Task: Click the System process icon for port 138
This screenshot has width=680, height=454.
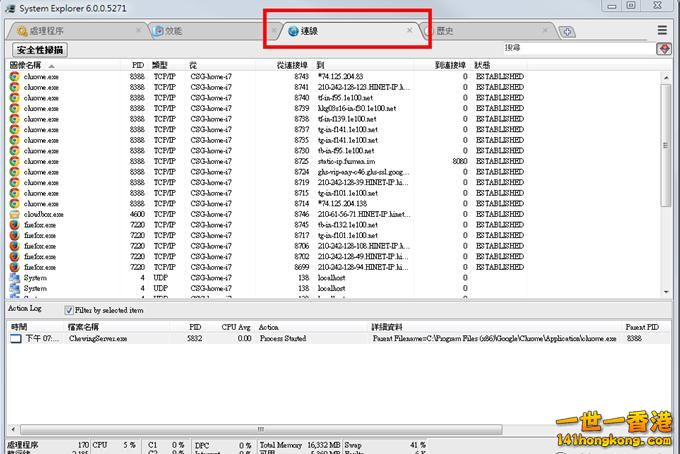Action: [x=14, y=278]
